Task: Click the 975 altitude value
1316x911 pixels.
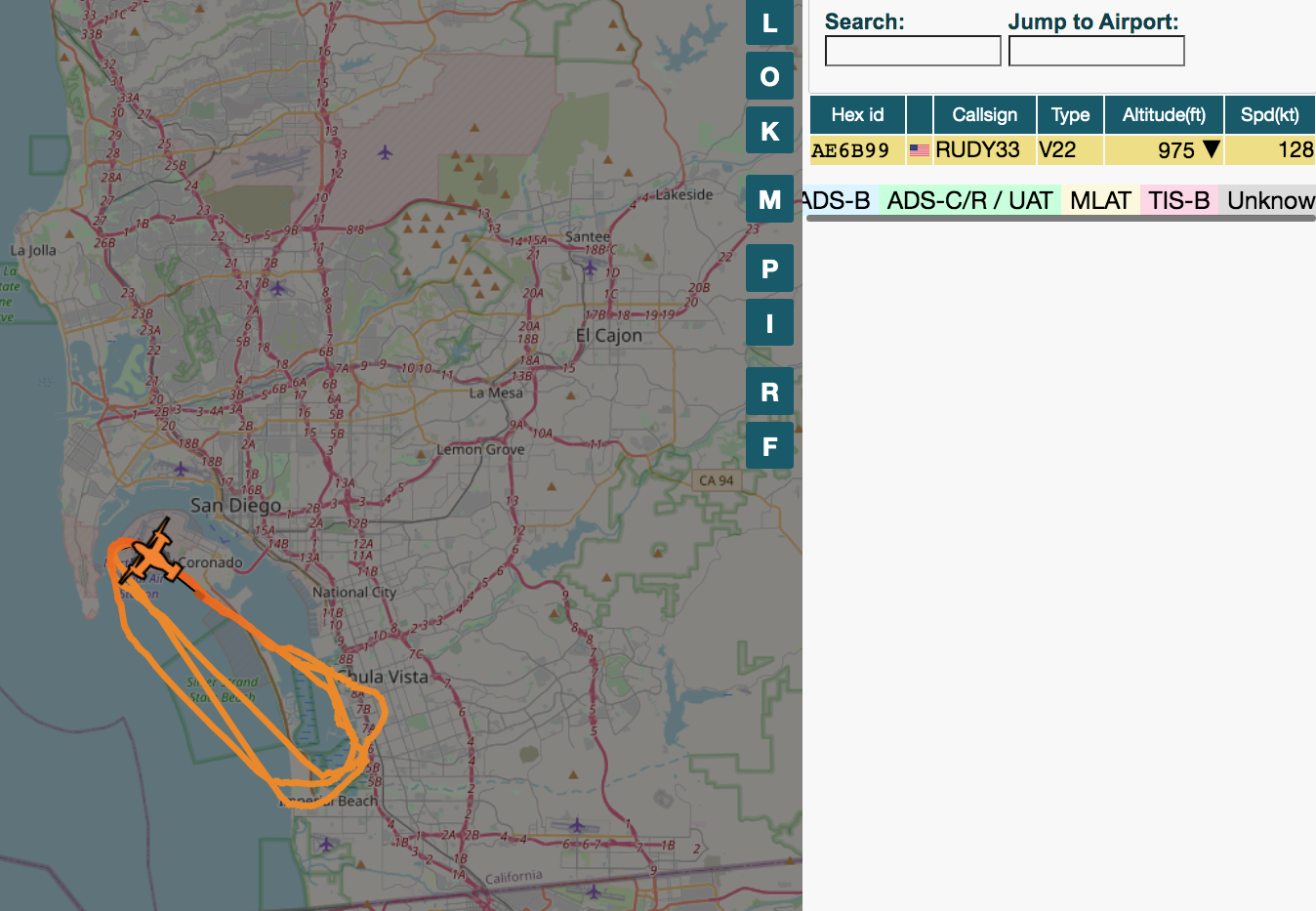Action: coord(1176,150)
